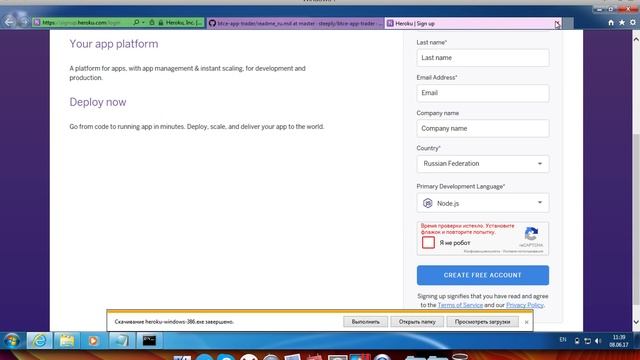Open the Country dropdown

(x=482, y=164)
